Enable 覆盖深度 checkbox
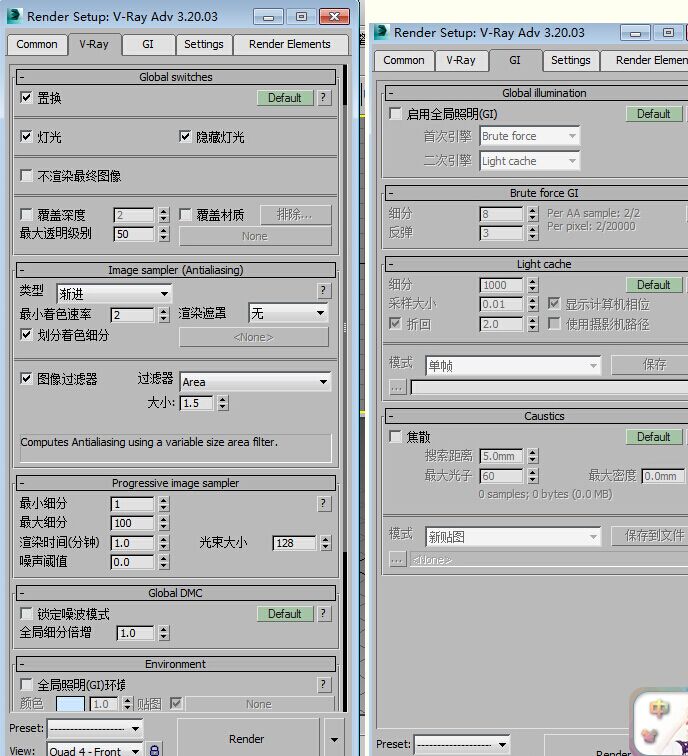This screenshot has height=756, width=688. 27,214
